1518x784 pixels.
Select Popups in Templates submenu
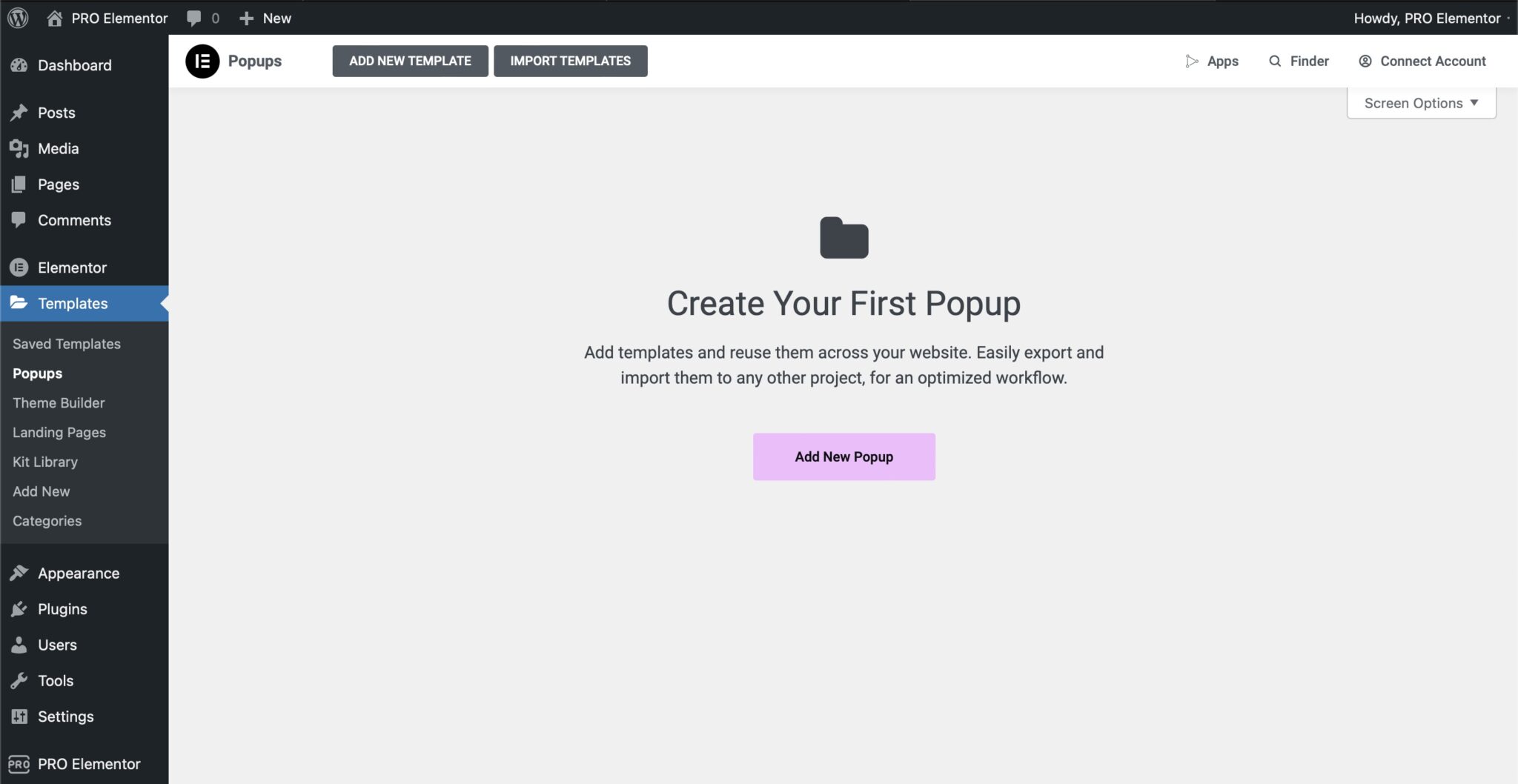[37, 373]
